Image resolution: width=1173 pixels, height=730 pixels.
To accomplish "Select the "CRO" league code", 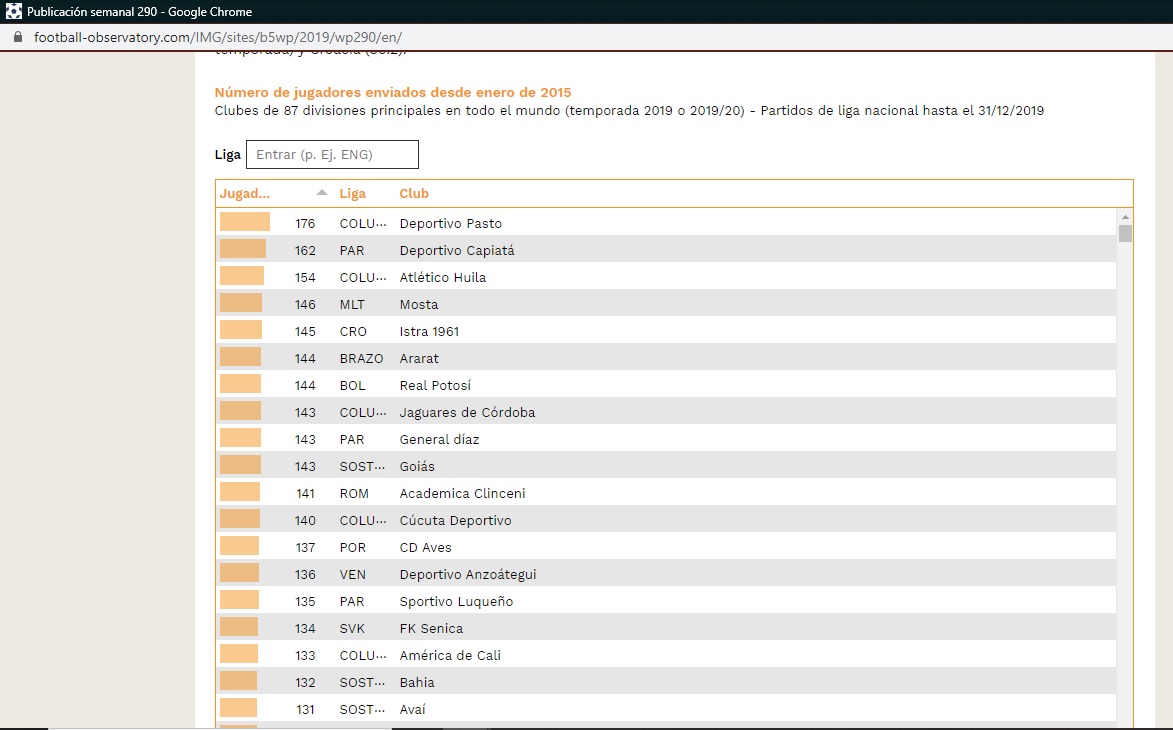I will tap(353, 331).
